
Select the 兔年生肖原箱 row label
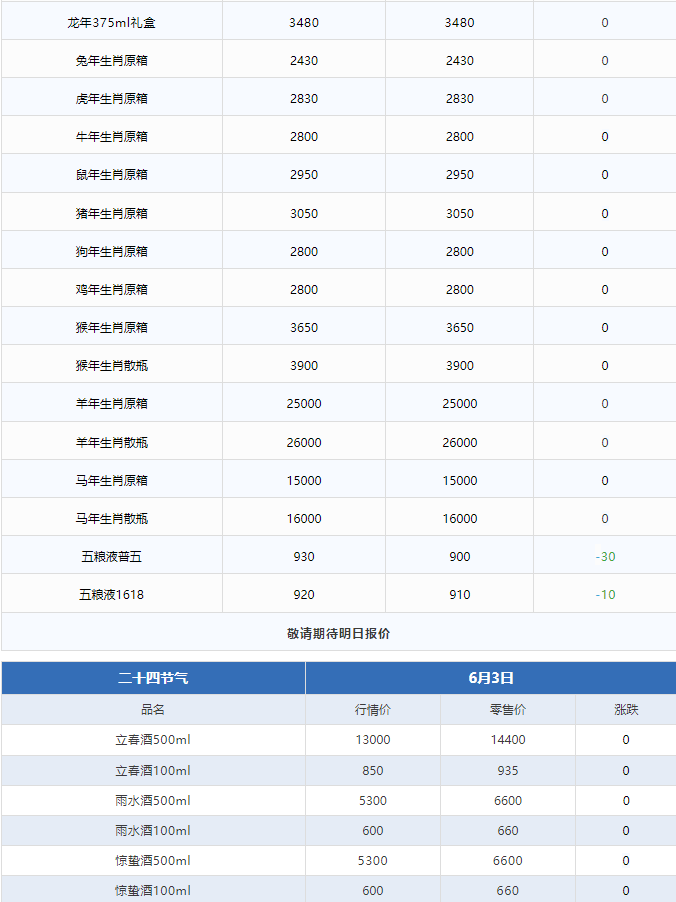(x=112, y=60)
